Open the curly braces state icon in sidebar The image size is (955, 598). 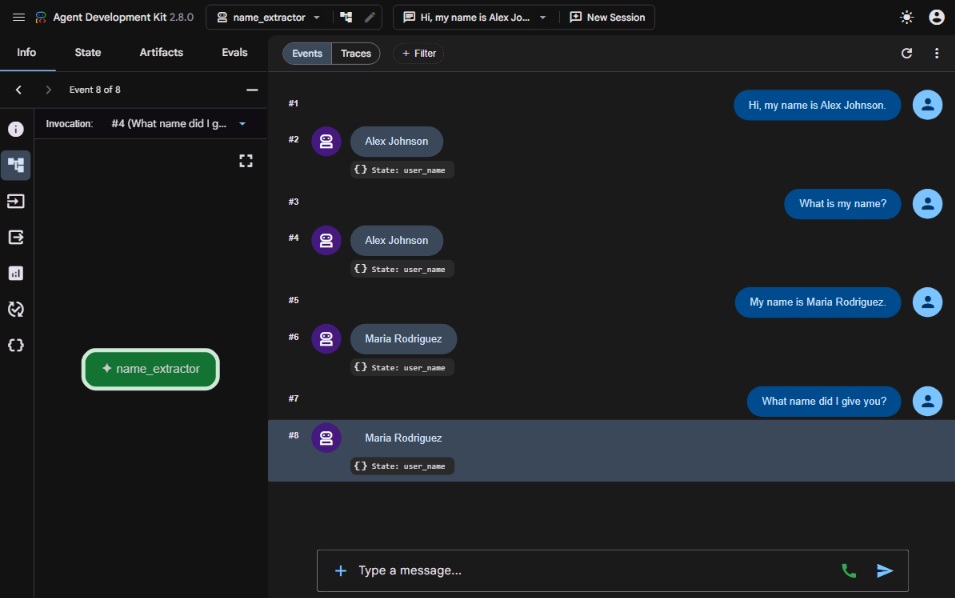pyautogui.click(x=16, y=345)
